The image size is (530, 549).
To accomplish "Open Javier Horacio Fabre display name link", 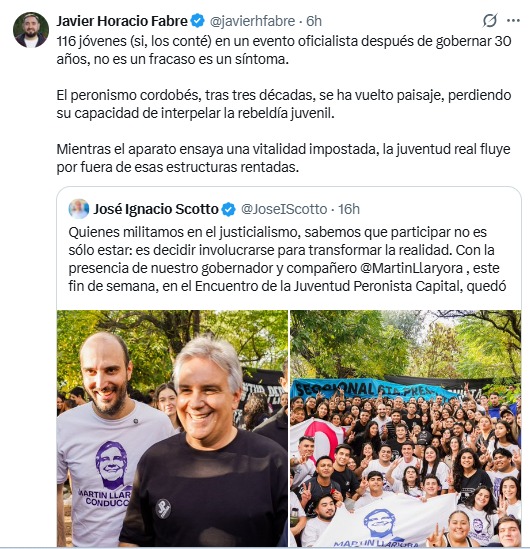I will click(122, 21).
